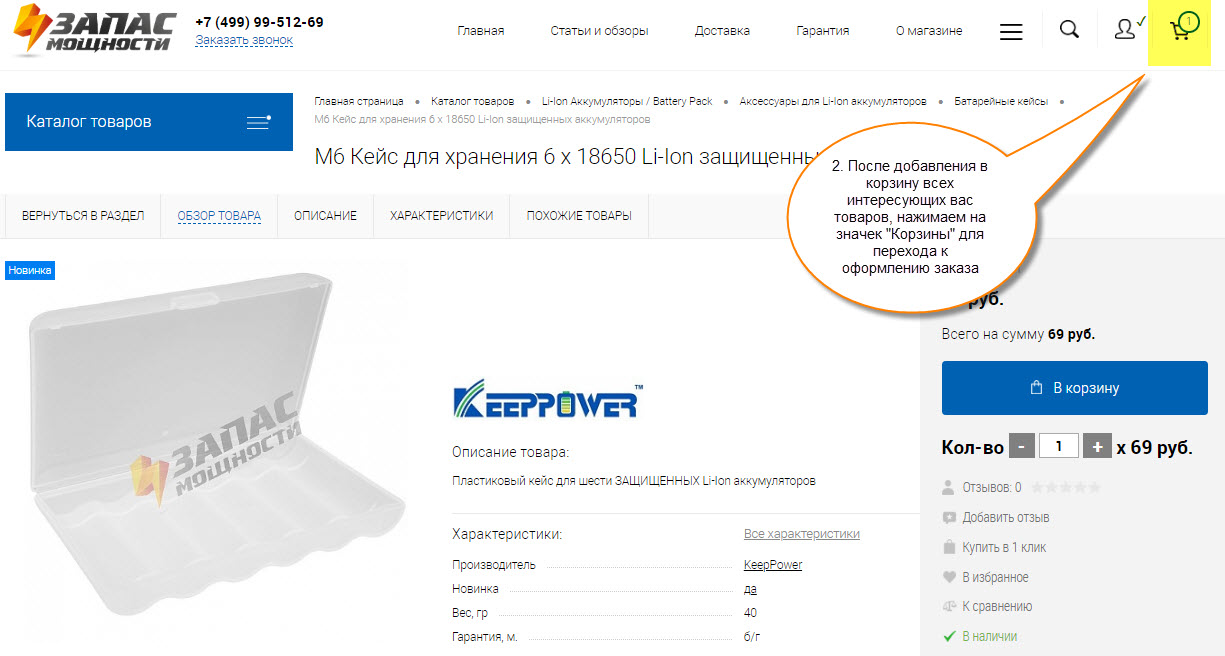This screenshot has width=1225, height=656.
Task: Click the Запас Мощности logo
Action: click(95, 31)
